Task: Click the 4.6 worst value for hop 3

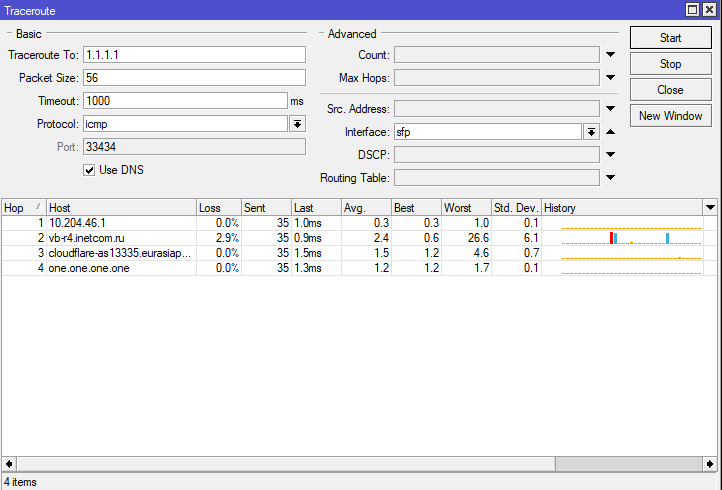Action: 481,253
